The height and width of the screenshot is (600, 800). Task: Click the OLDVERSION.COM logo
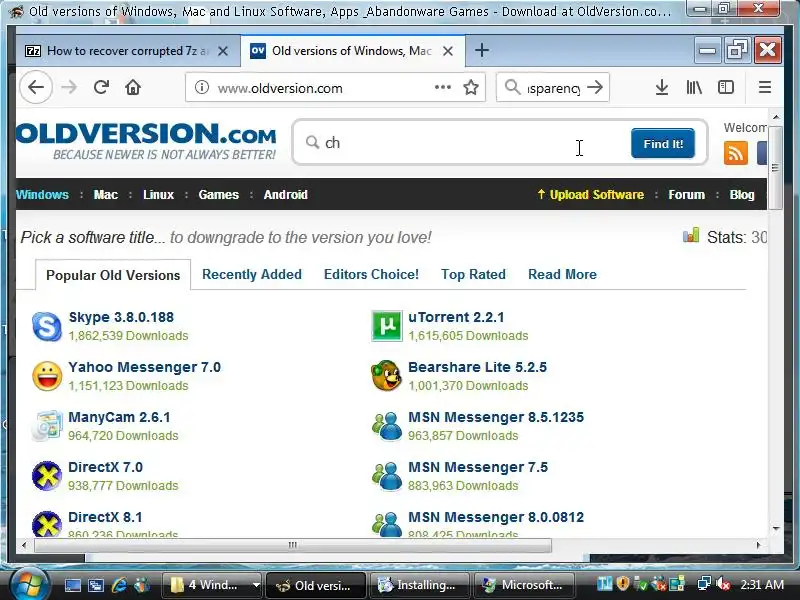point(146,141)
